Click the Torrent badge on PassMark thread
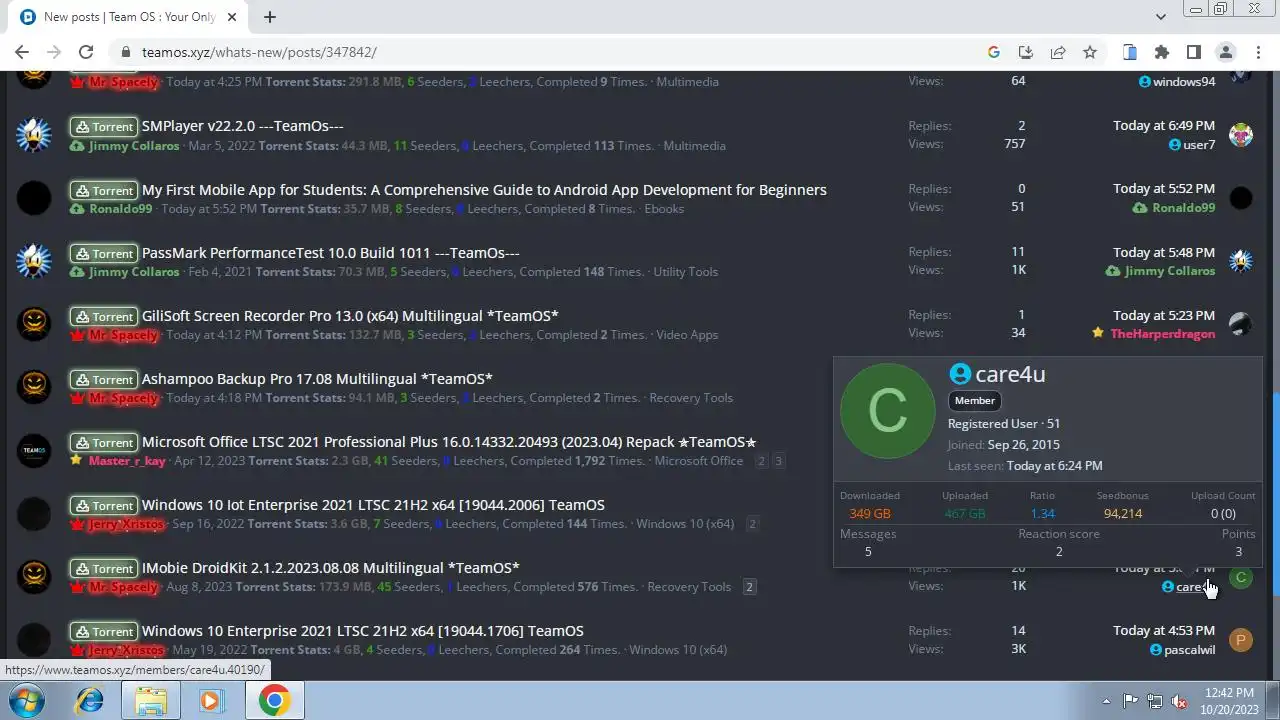This screenshot has width=1280, height=720. click(x=104, y=253)
